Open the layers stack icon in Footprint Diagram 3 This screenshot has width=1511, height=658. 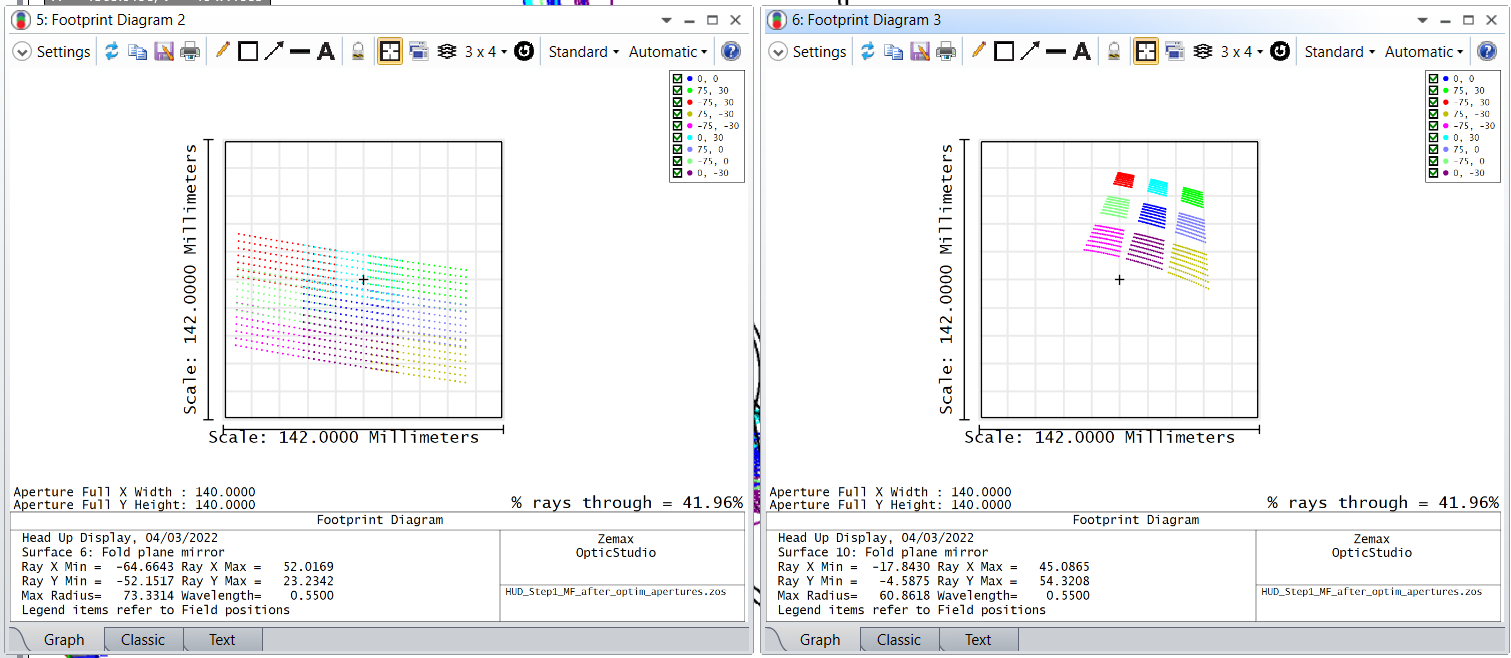(x=1203, y=52)
